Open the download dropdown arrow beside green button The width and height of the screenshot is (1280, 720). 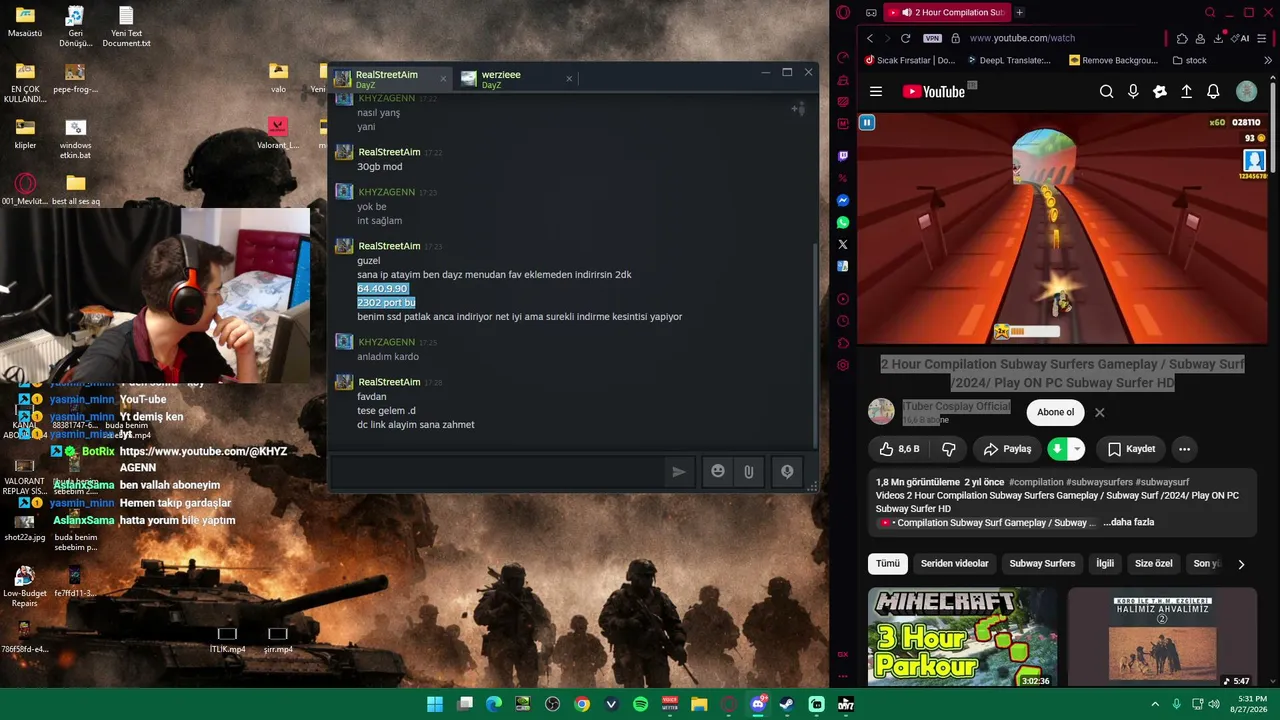coord(1077,449)
